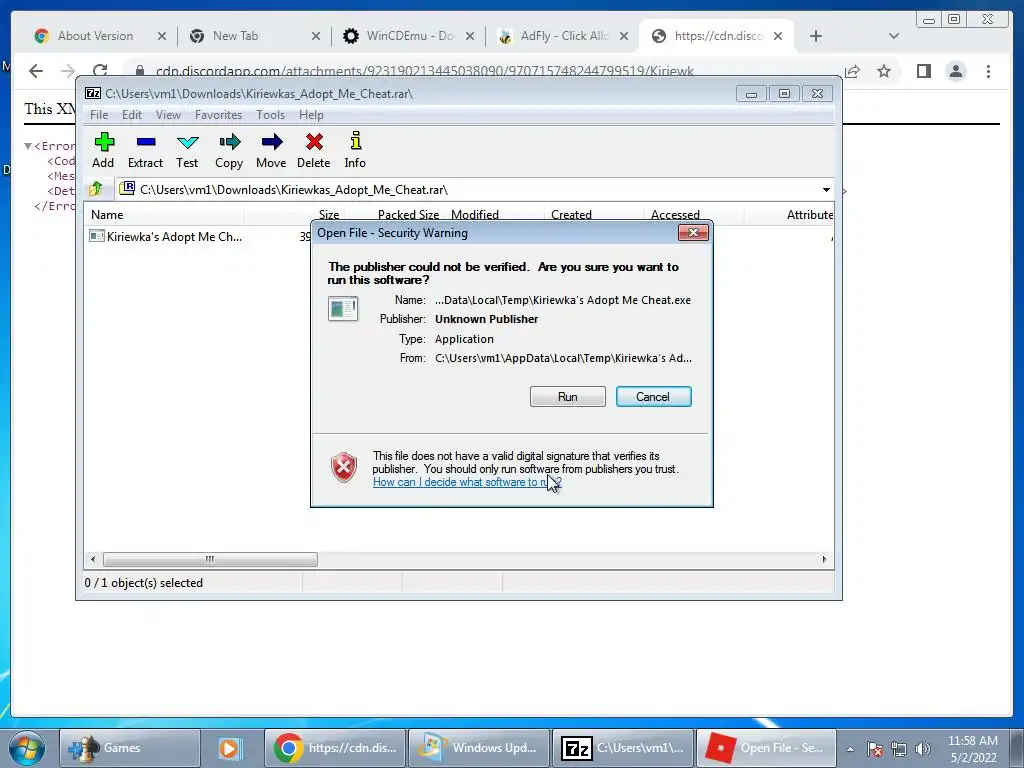Open the 7-Zip Edit menu
1024x768 pixels.
click(132, 115)
